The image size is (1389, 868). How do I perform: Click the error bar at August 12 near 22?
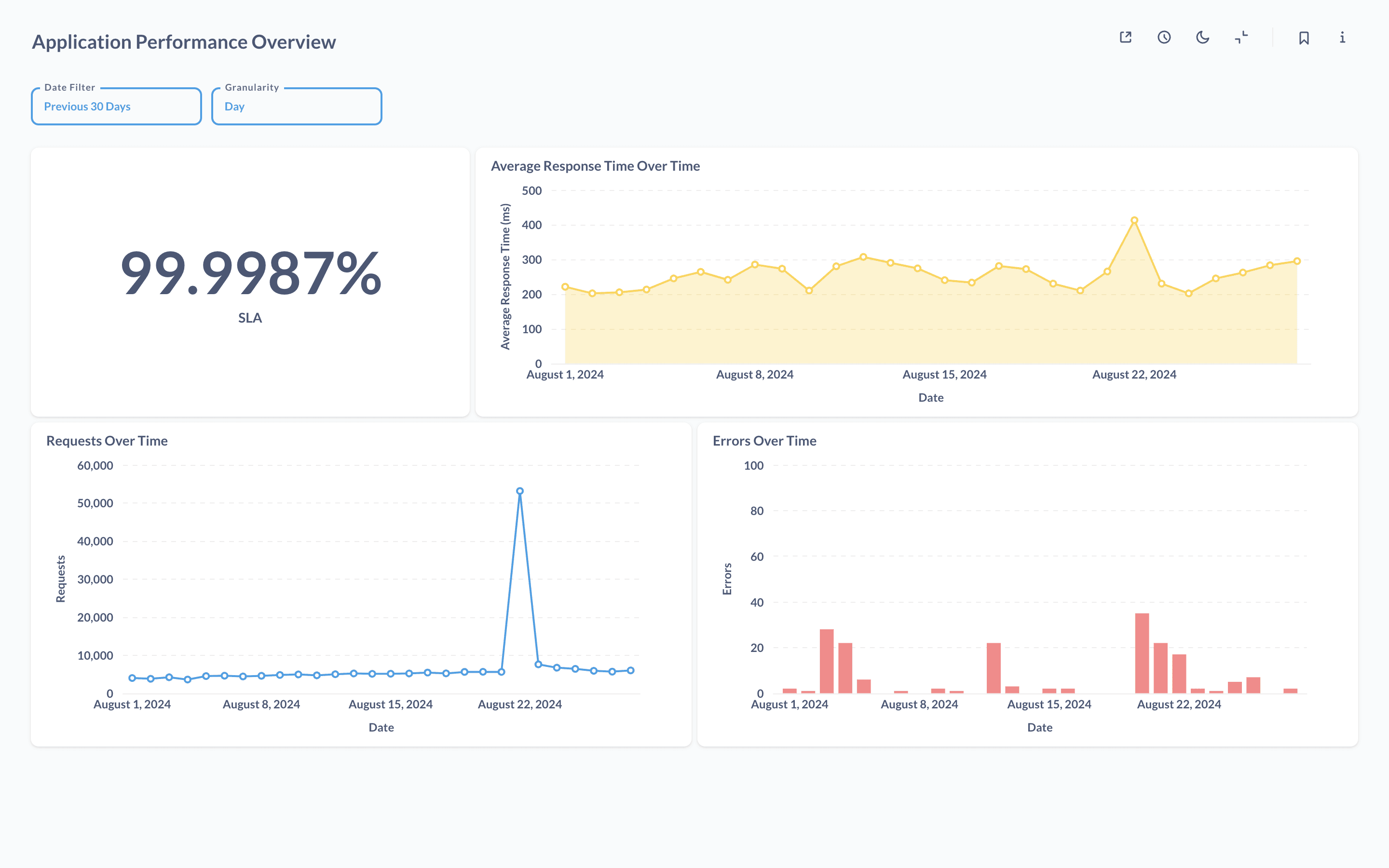pos(994,668)
